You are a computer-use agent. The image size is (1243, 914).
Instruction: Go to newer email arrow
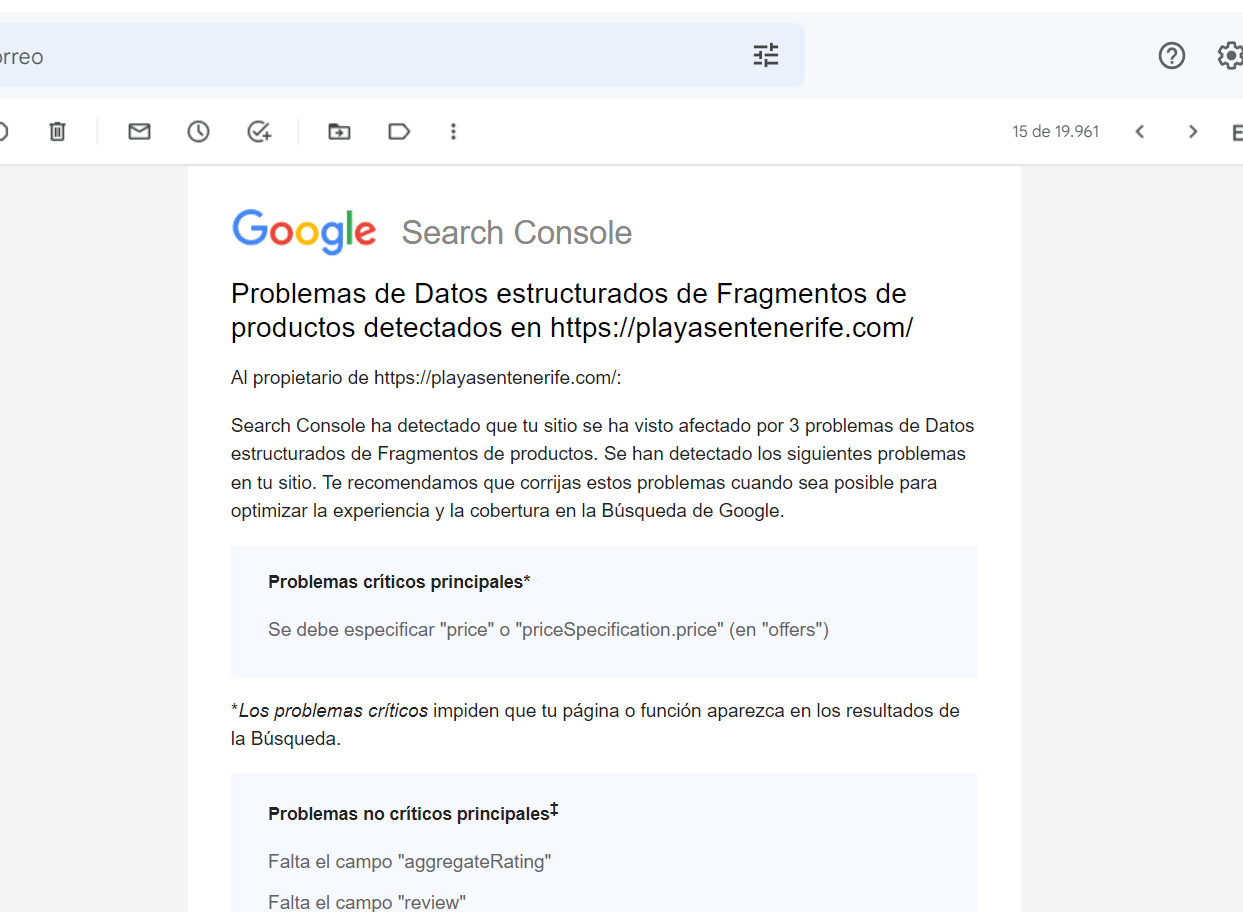pos(1139,131)
